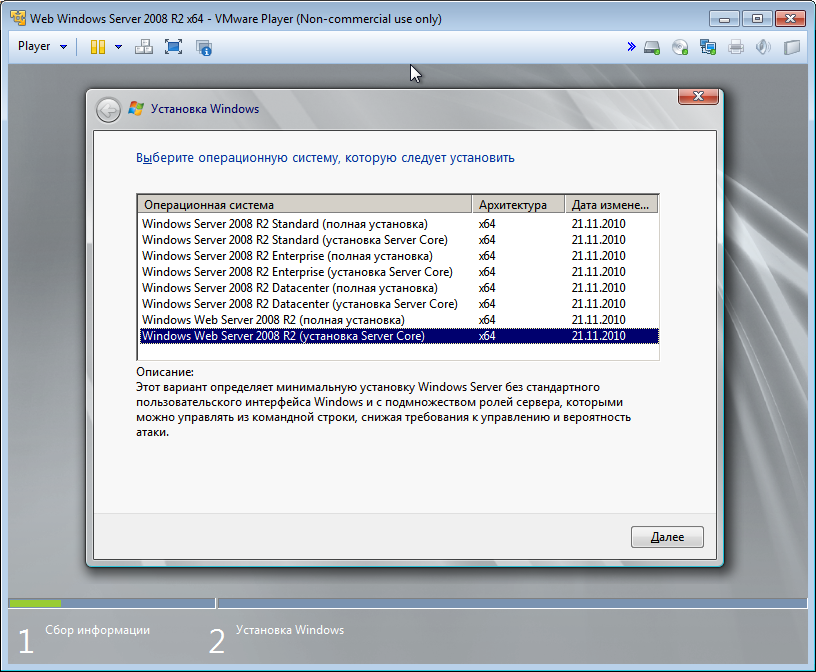Screen dimensions: 816x672
Task: Click the printer device icon
Action: point(736,47)
